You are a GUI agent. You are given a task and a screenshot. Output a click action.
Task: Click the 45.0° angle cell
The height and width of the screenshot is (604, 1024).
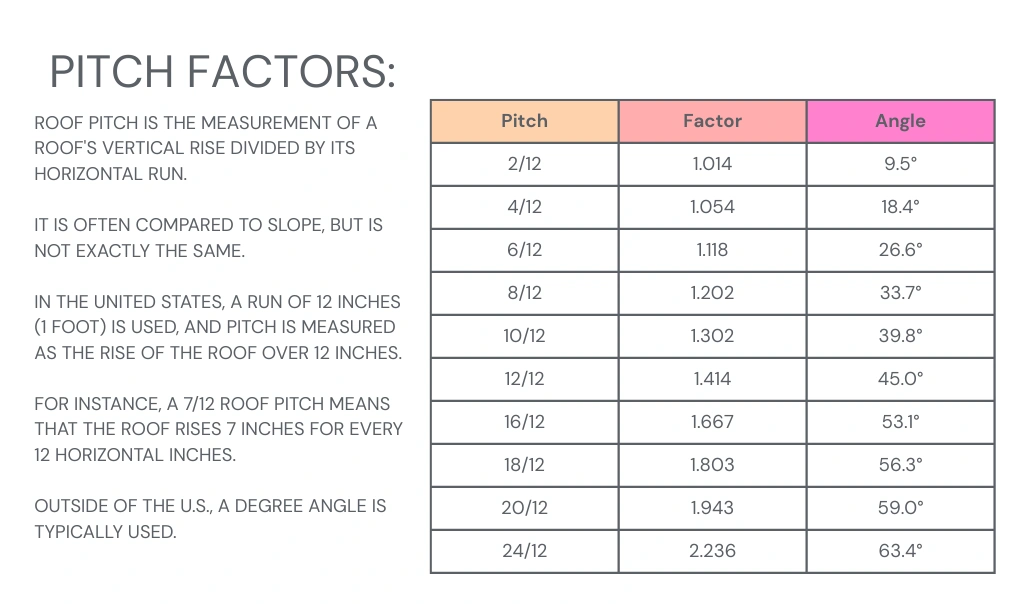point(900,379)
